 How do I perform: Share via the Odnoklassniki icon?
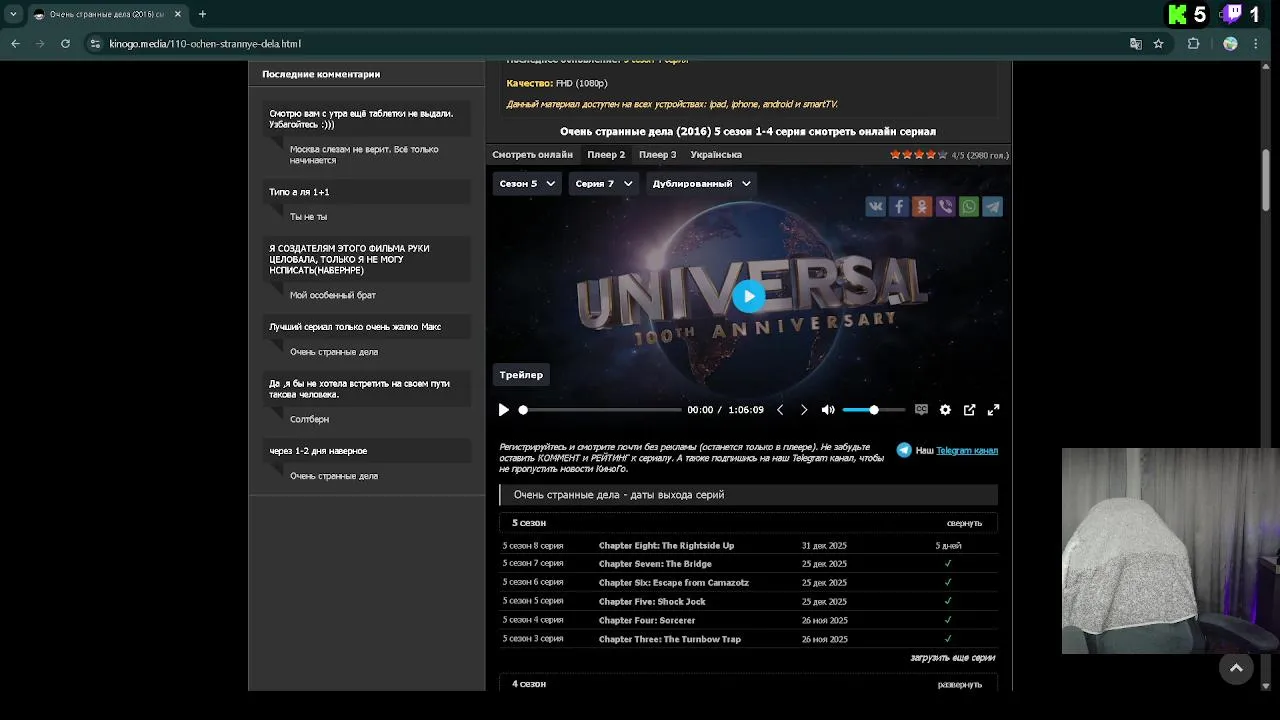pyautogui.click(x=922, y=206)
